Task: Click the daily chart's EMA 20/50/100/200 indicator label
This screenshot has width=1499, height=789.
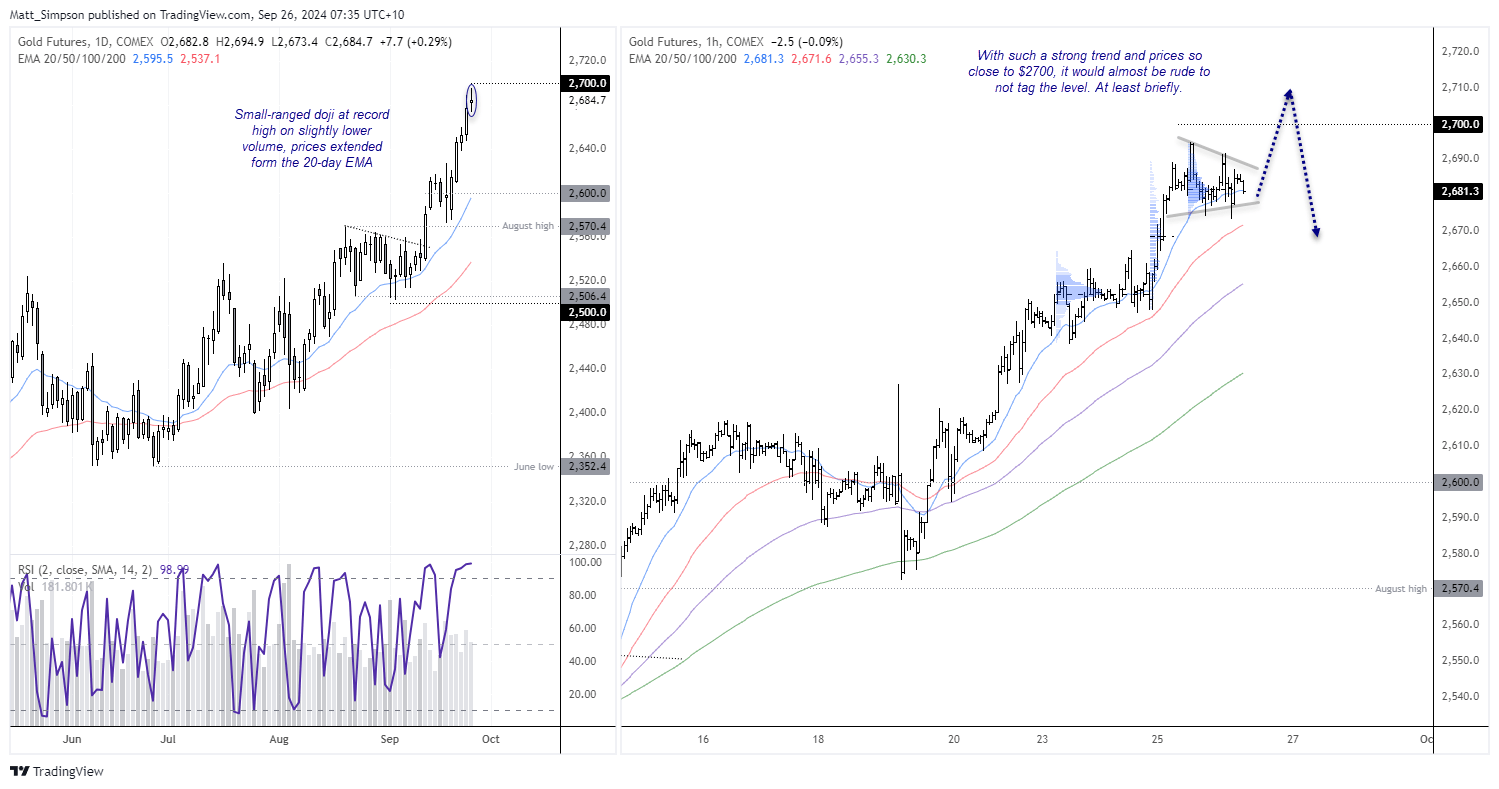Action: point(71,59)
